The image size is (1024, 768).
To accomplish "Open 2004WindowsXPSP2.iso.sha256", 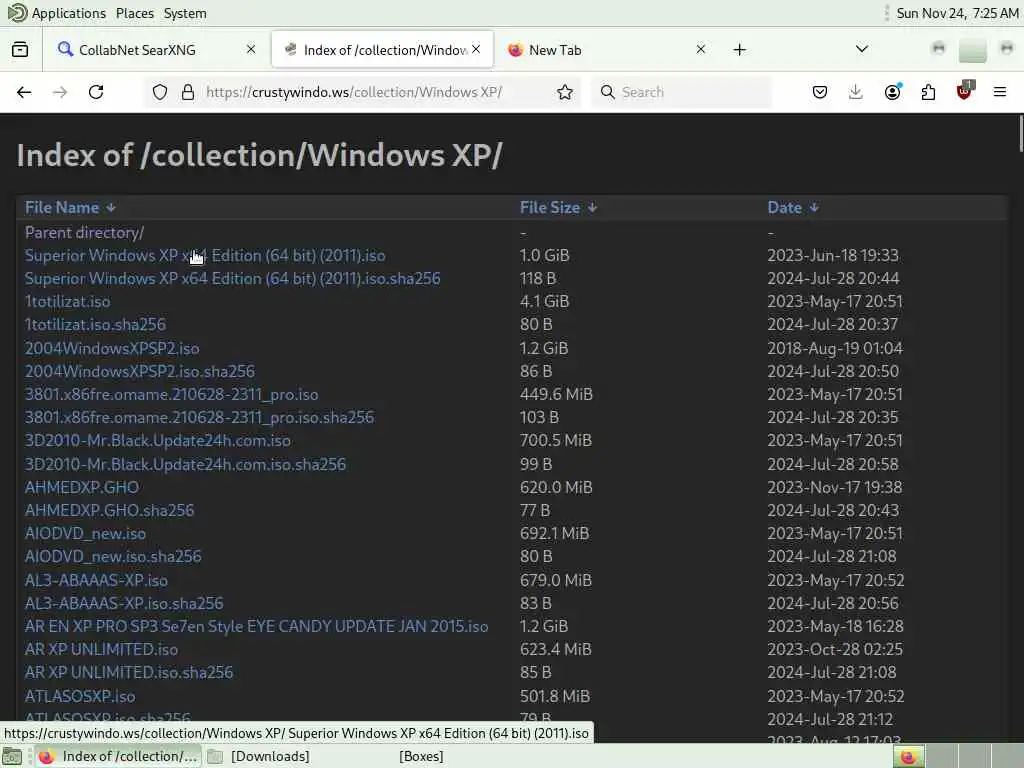I will (140, 371).
